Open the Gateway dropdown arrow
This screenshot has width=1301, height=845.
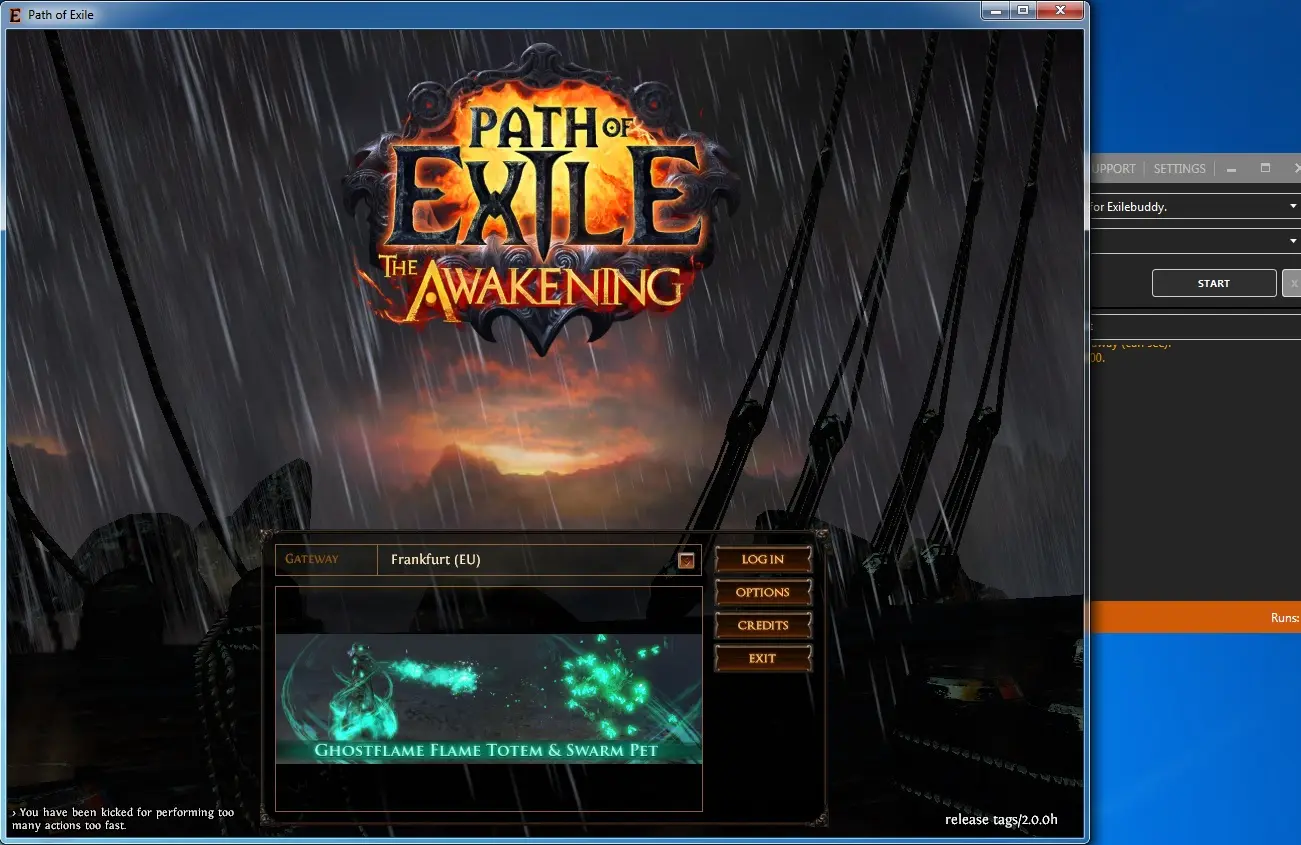(x=686, y=560)
